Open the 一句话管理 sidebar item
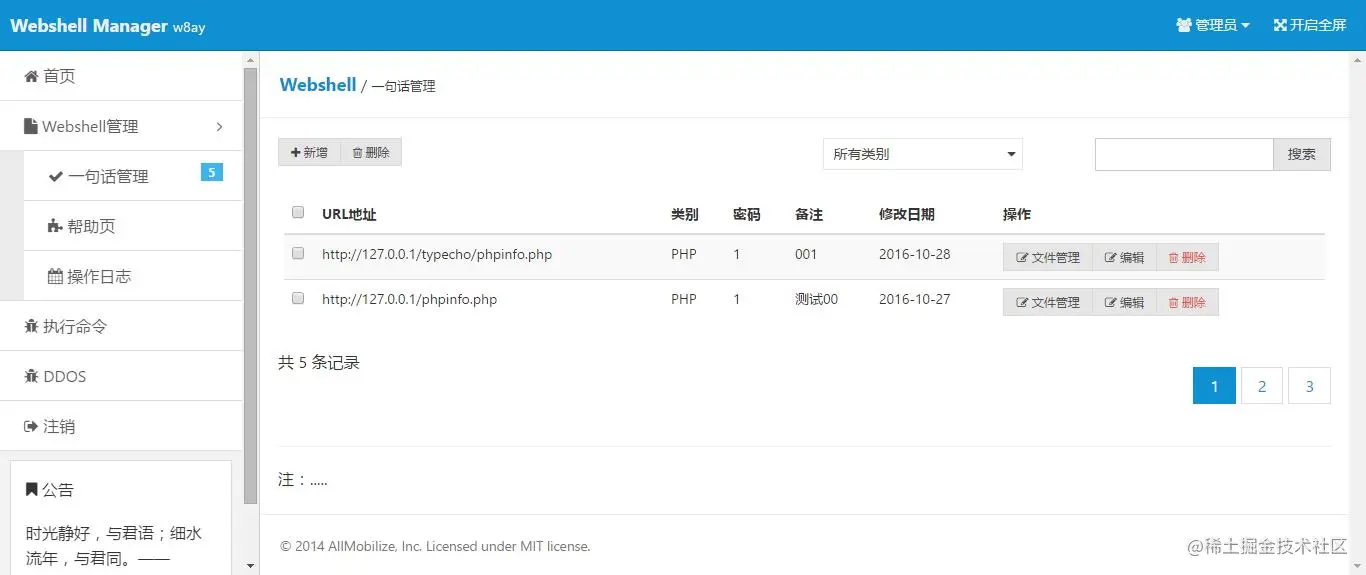The width and height of the screenshot is (1366, 575). coord(133,176)
